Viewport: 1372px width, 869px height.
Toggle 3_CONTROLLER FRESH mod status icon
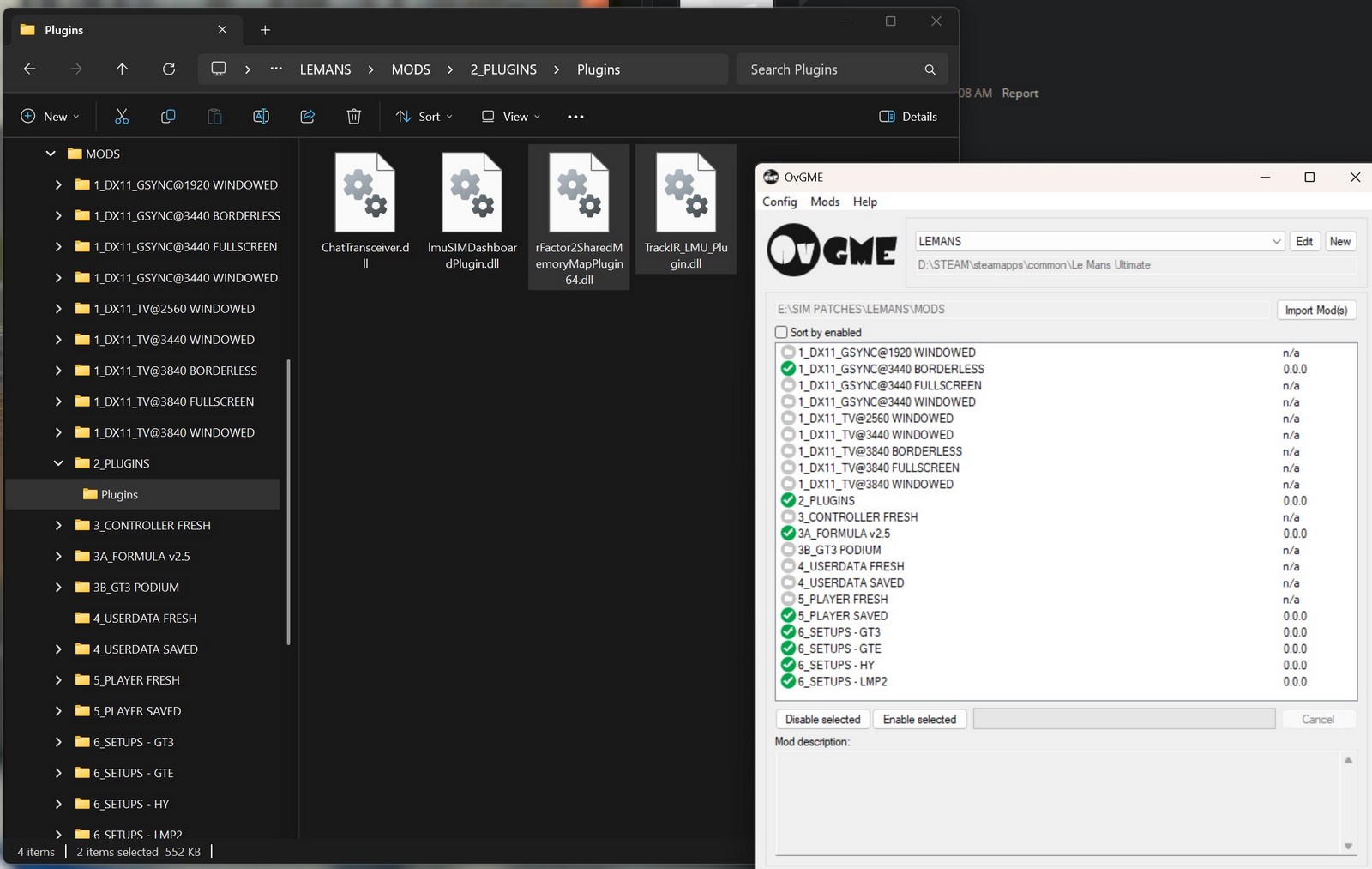(x=788, y=517)
